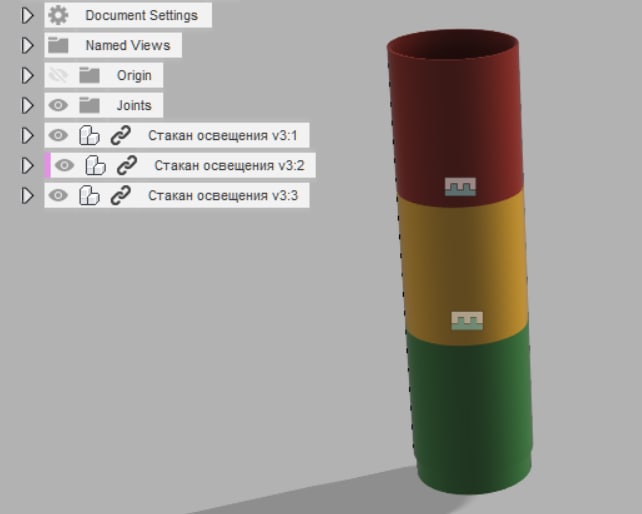Screen dimensions: 642x514
Task: Hide component Стакан освещения v3:3
Action: [58, 196]
